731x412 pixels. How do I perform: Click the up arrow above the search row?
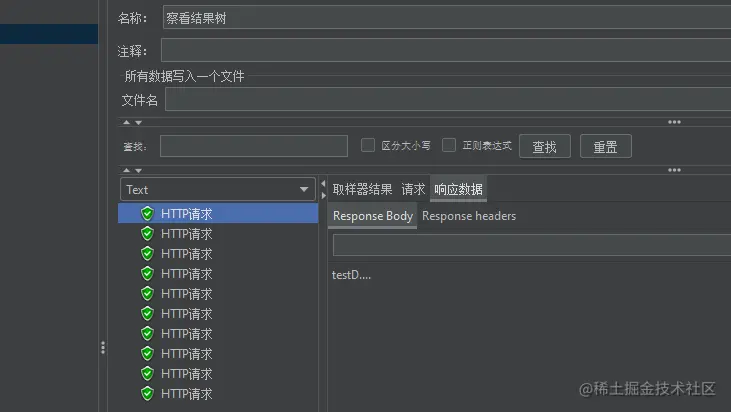(x=126, y=122)
